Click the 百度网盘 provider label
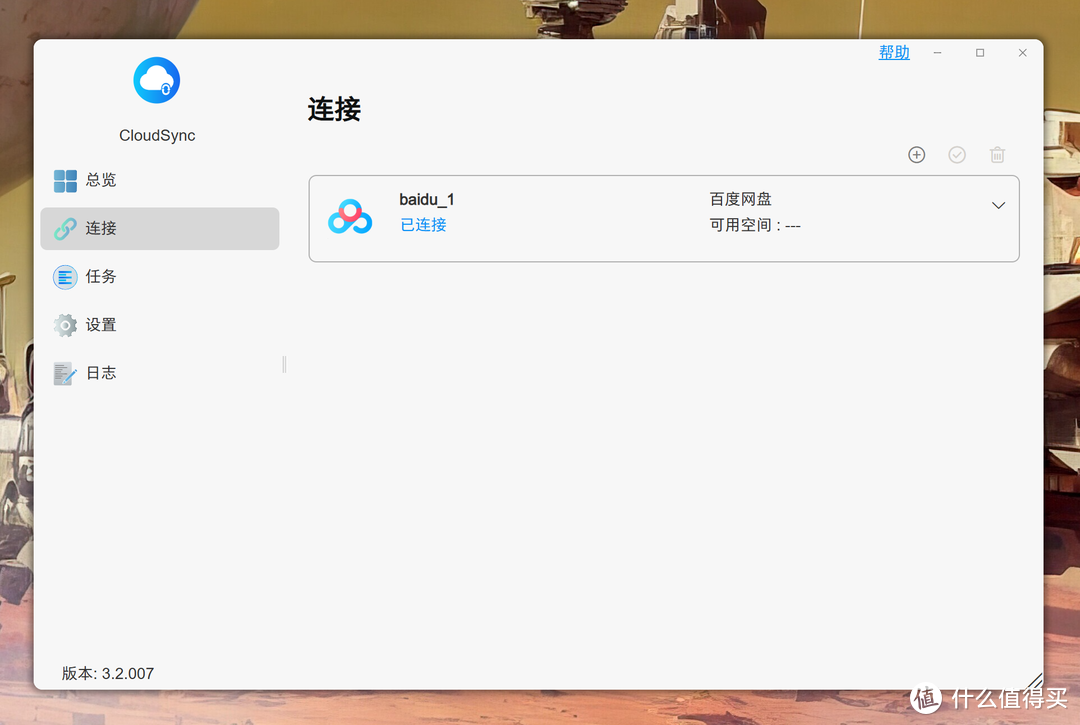Viewport: 1080px width, 725px height. point(740,200)
